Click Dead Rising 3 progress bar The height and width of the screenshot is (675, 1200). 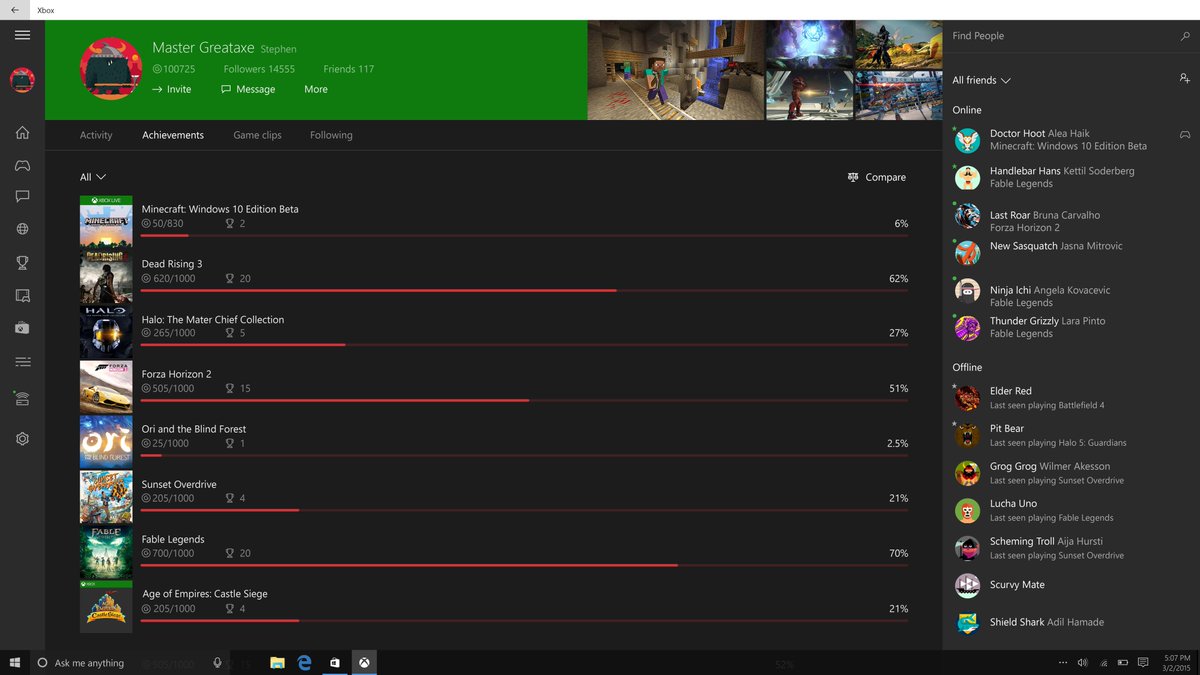click(x=524, y=290)
